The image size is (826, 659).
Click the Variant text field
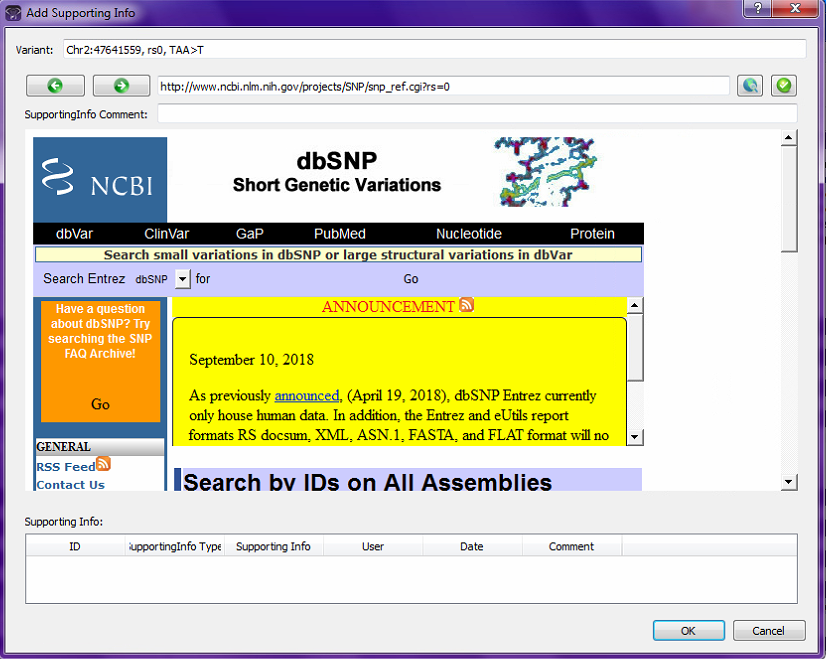(435, 50)
